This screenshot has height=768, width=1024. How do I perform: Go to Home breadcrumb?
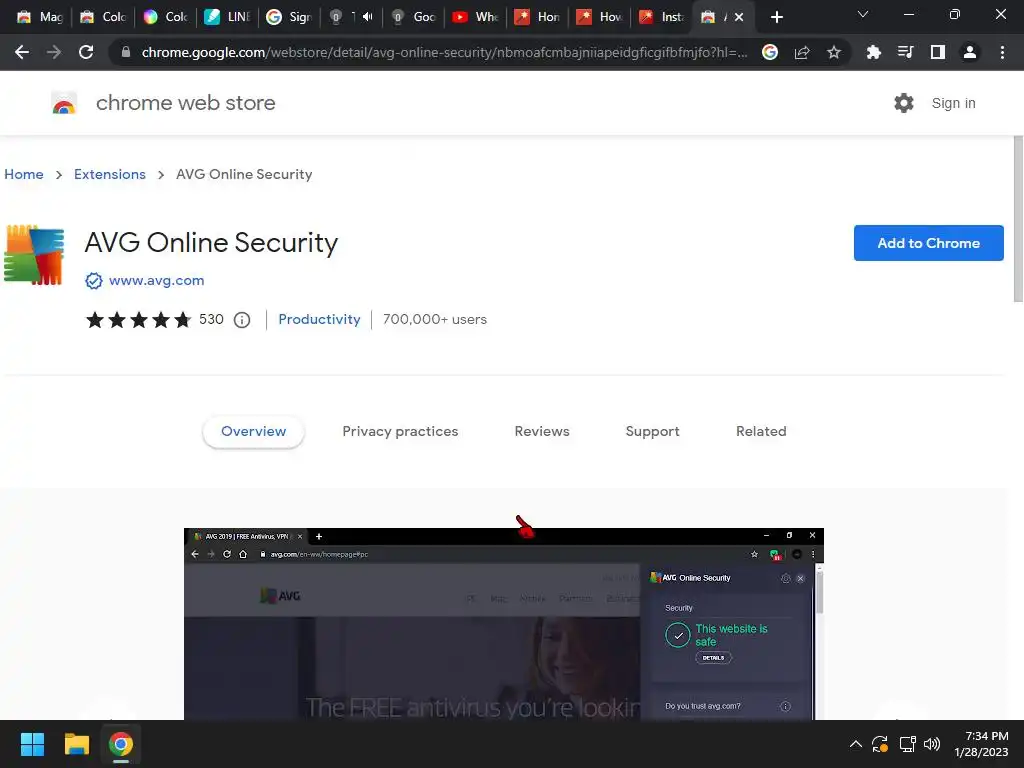point(24,174)
